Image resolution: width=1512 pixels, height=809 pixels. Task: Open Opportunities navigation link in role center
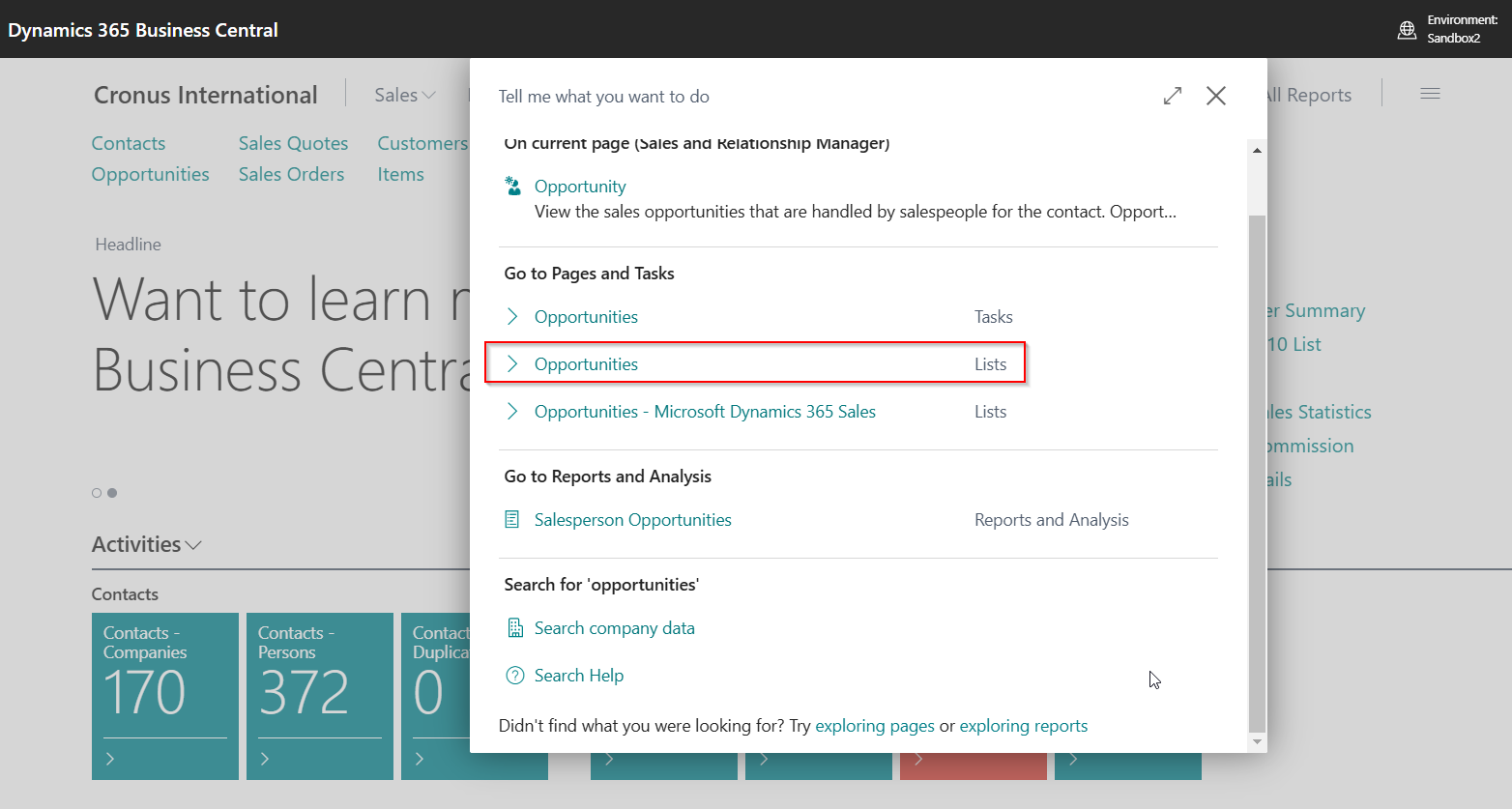coord(151,174)
